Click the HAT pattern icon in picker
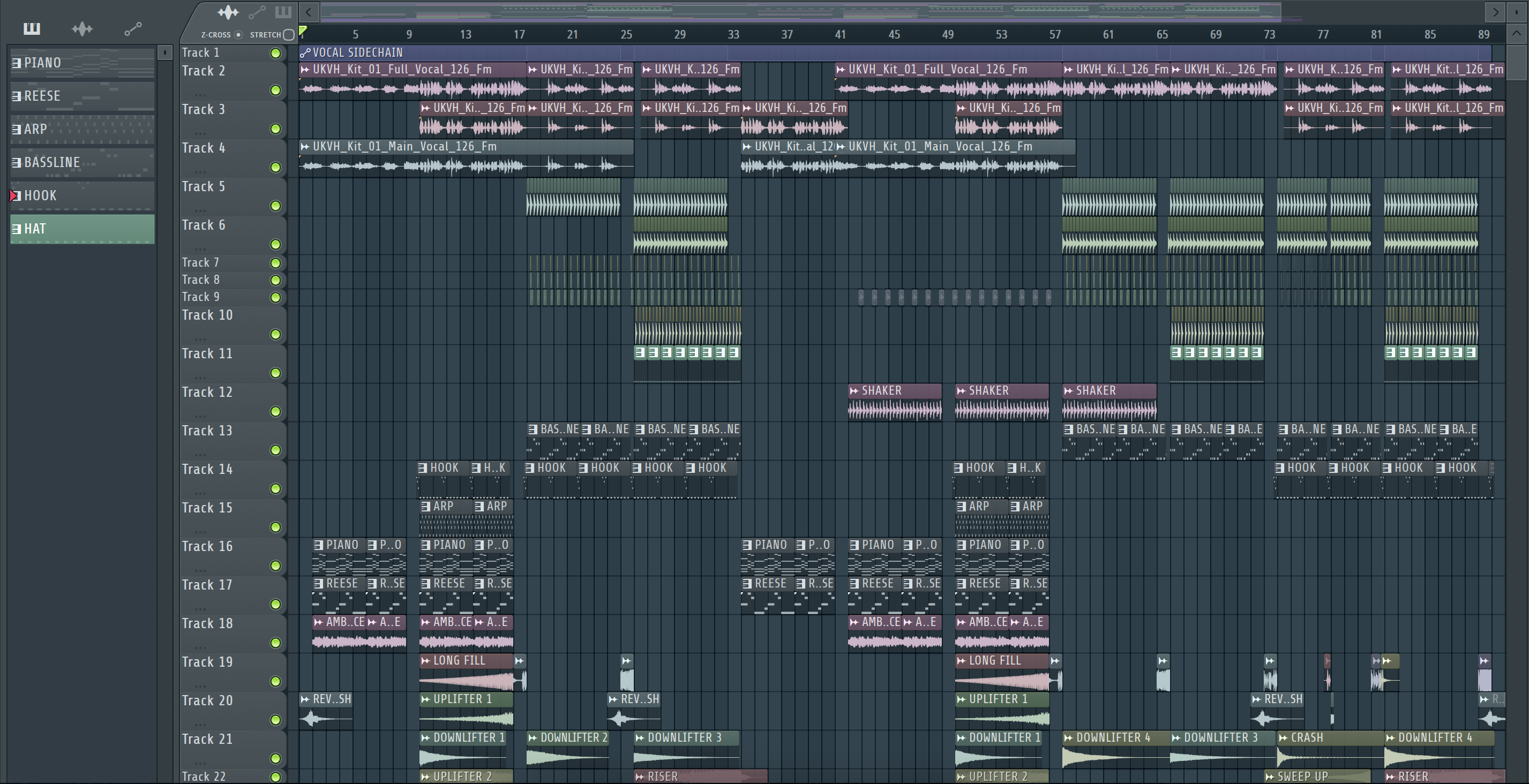This screenshot has width=1529, height=784. (x=17, y=229)
